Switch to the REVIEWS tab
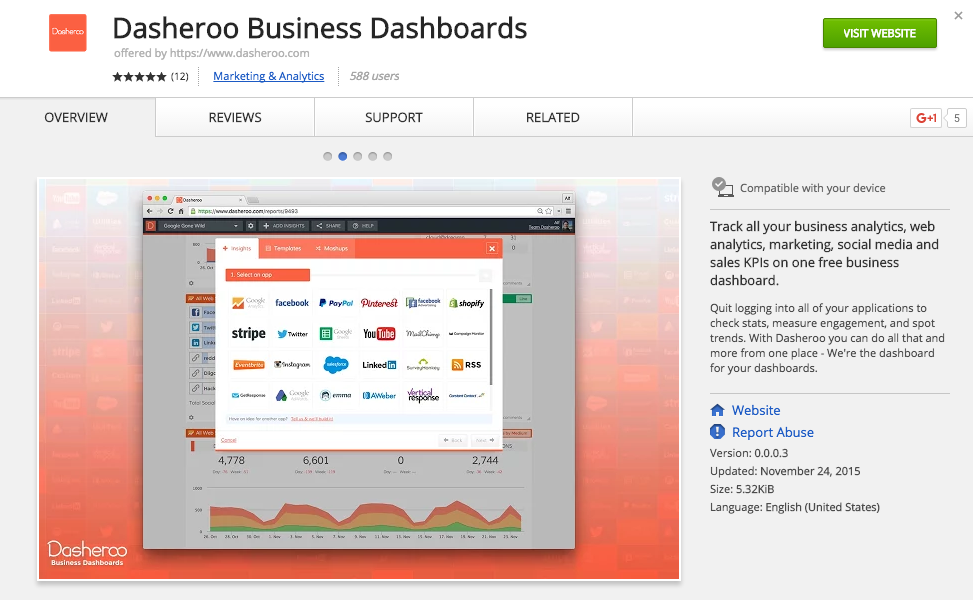Screen dimensions: 973x600 tap(233, 117)
